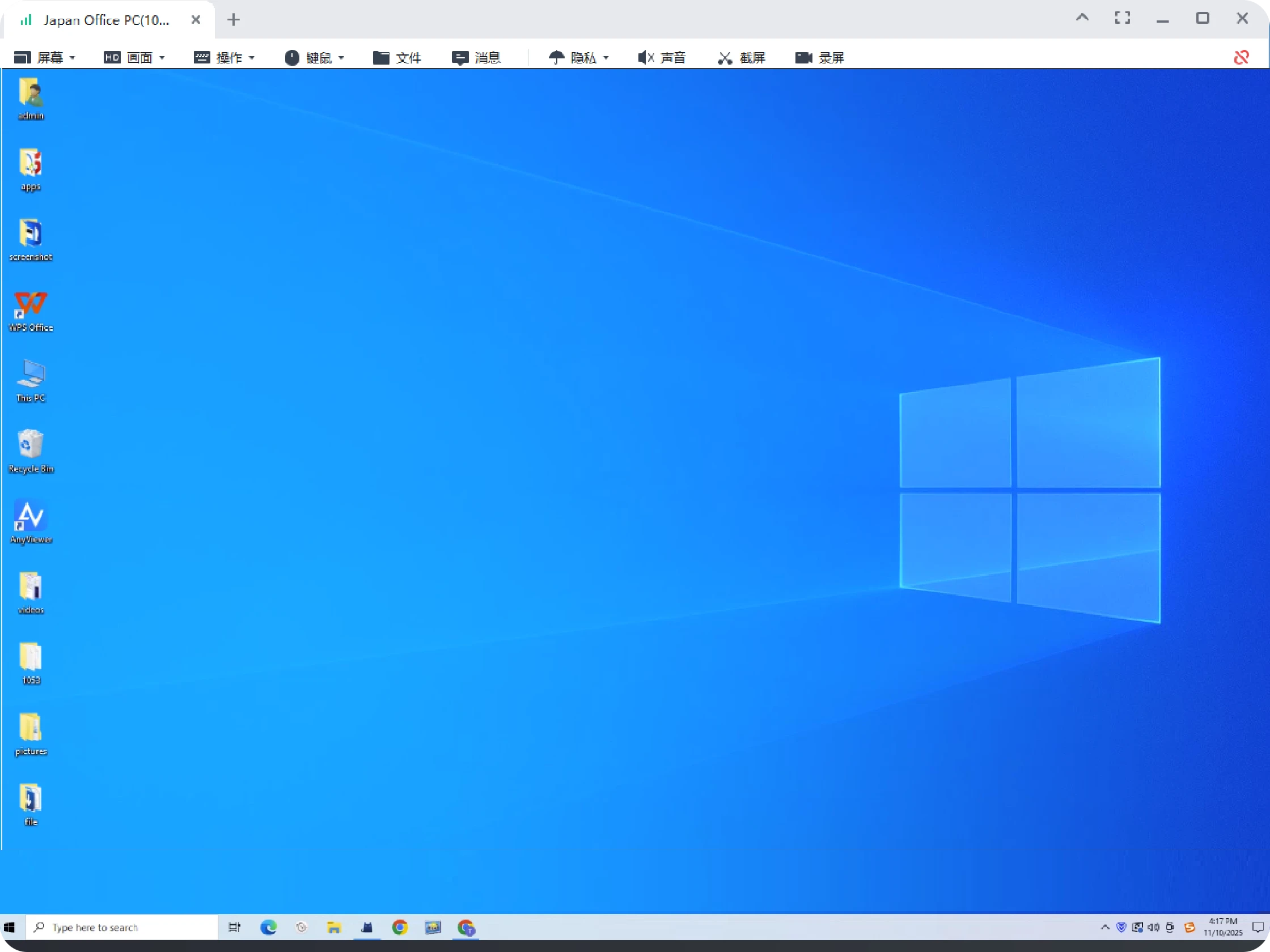Collapse the toolbar with the up chevron
Viewport: 1270px width, 952px height.
click(1082, 18)
